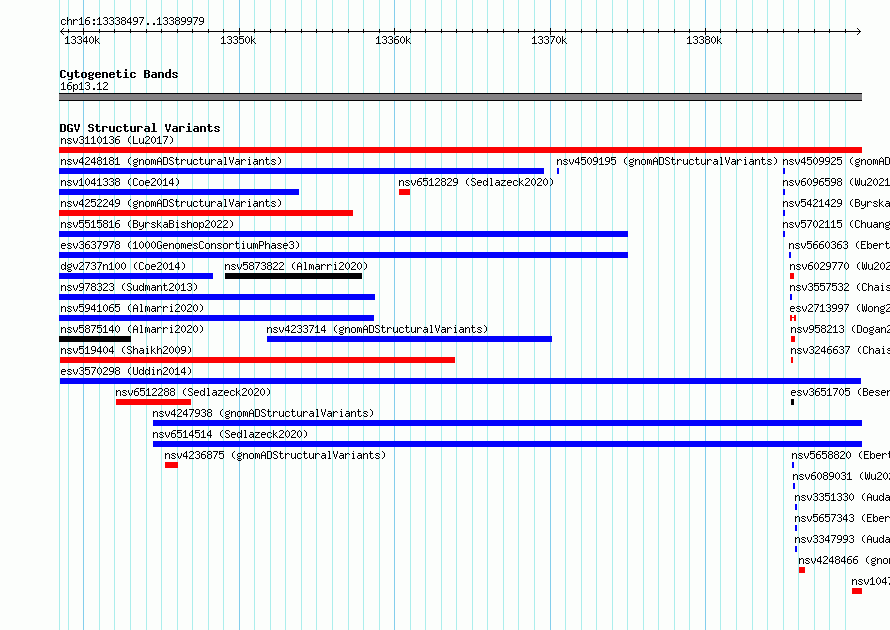Open nsv6512288 (Sedlazeck2020) label
Screen dimensions: 890x630
pyautogui.click(x=193, y=392)
